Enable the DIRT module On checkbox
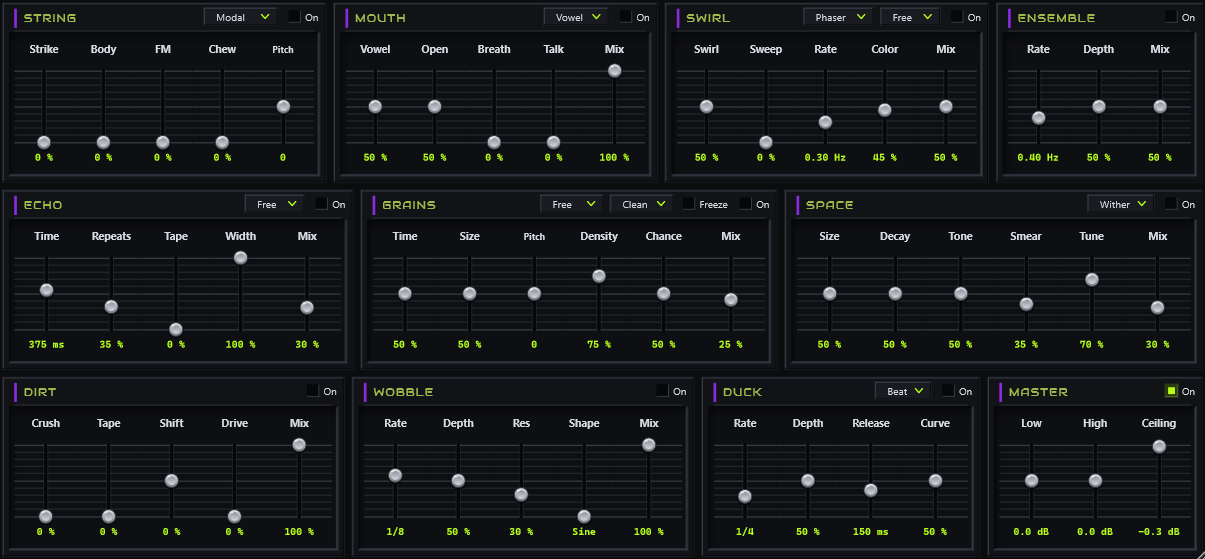Screen dimensions: 1205x559 313,391
